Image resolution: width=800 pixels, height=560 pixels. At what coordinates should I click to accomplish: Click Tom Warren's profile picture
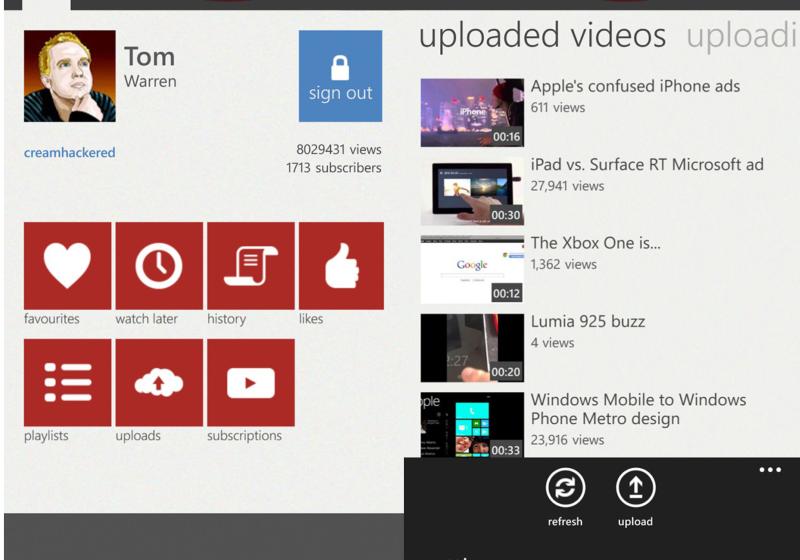(69, 76)
